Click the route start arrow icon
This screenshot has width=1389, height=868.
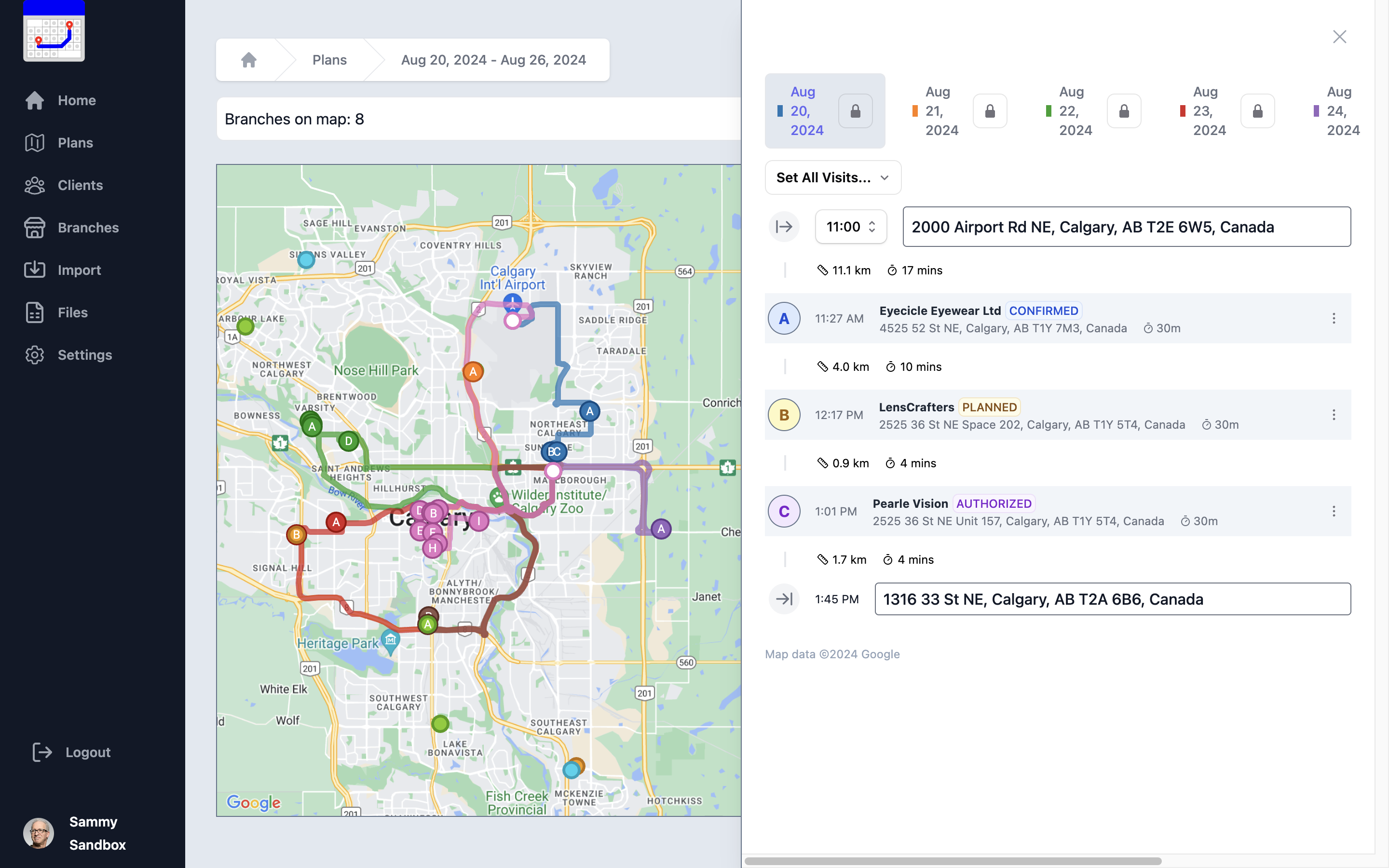[784, 227]
